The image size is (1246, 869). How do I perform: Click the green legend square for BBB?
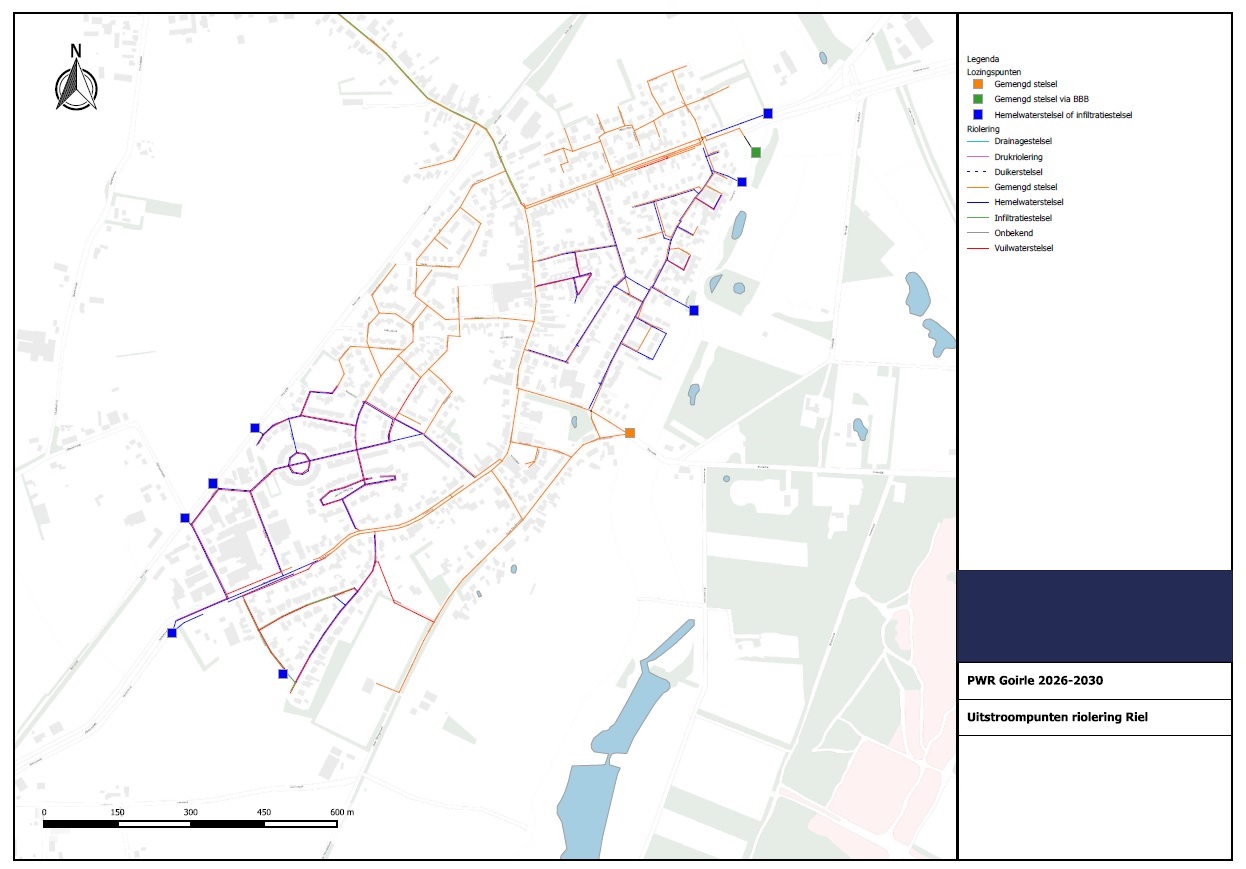tap(978, 100)
